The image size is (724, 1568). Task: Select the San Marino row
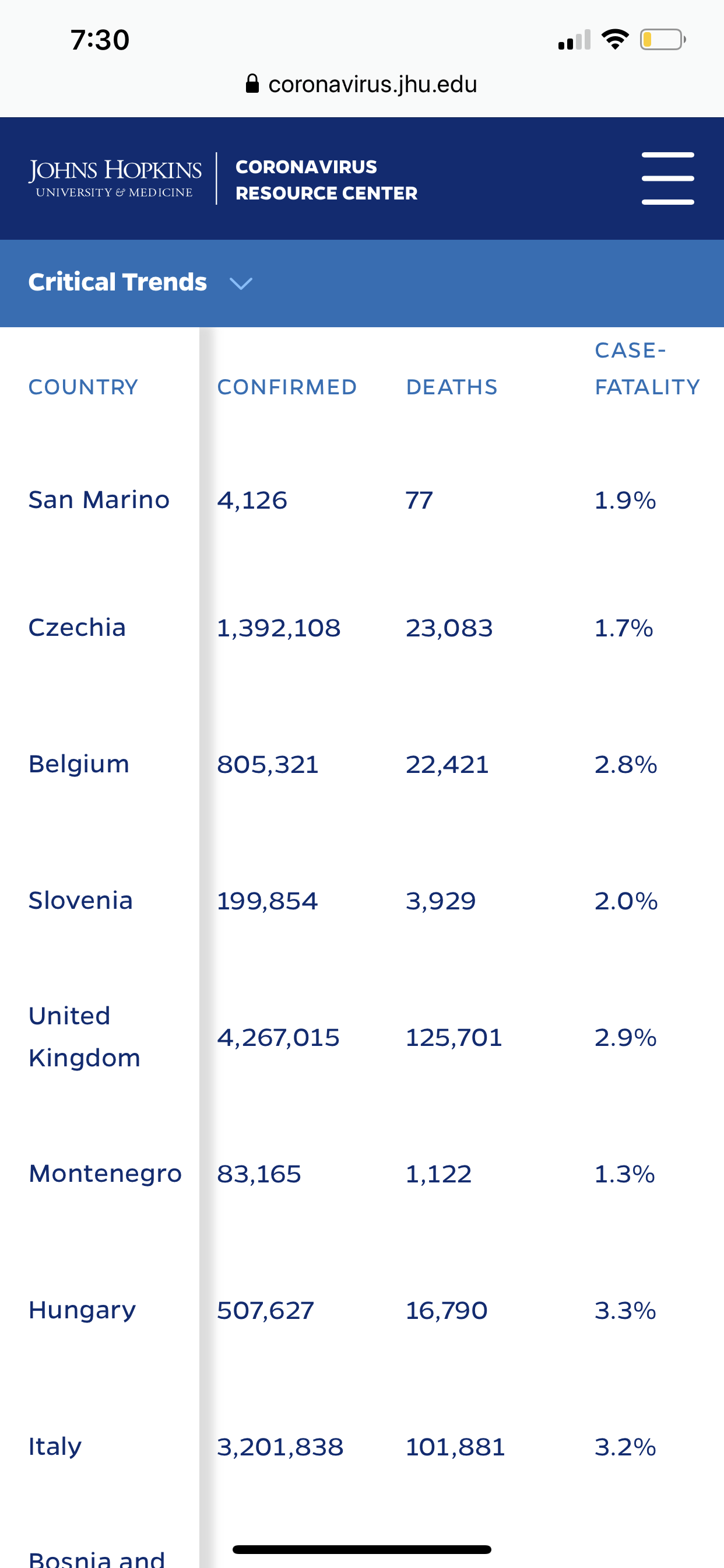pyautogui.click(x=99, y=500)
